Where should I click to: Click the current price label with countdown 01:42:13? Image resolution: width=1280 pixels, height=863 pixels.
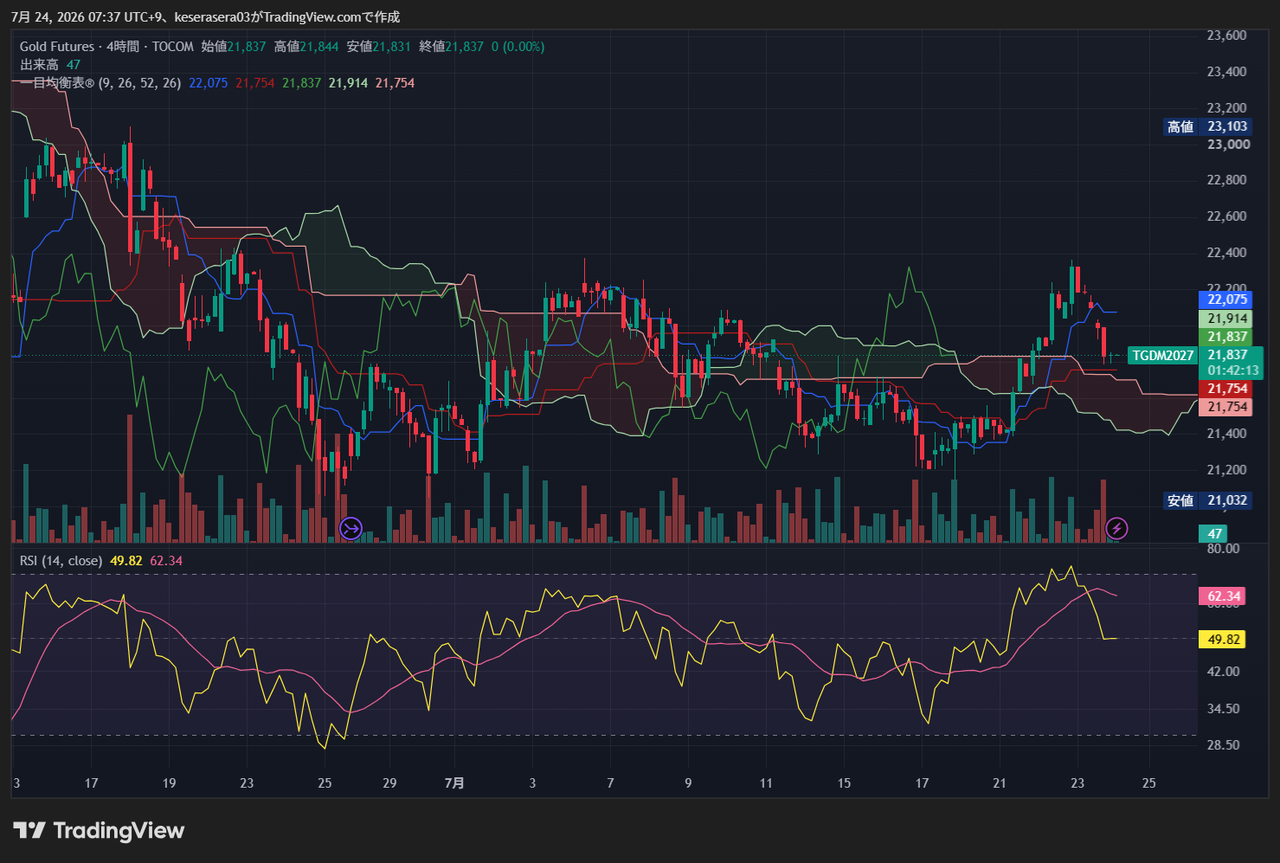pyautogui.click(x=1231, y=362)
